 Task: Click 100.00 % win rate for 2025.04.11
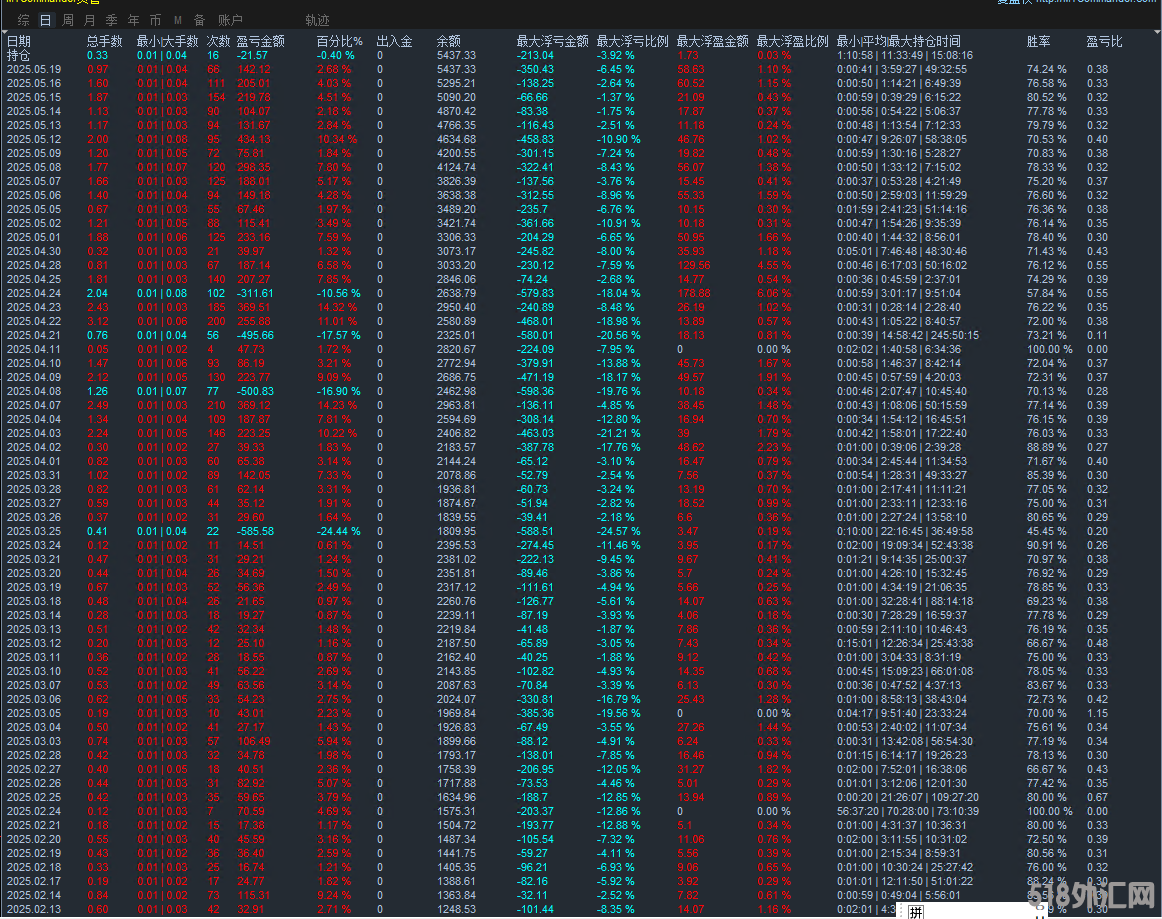[x=1049, y=350]
